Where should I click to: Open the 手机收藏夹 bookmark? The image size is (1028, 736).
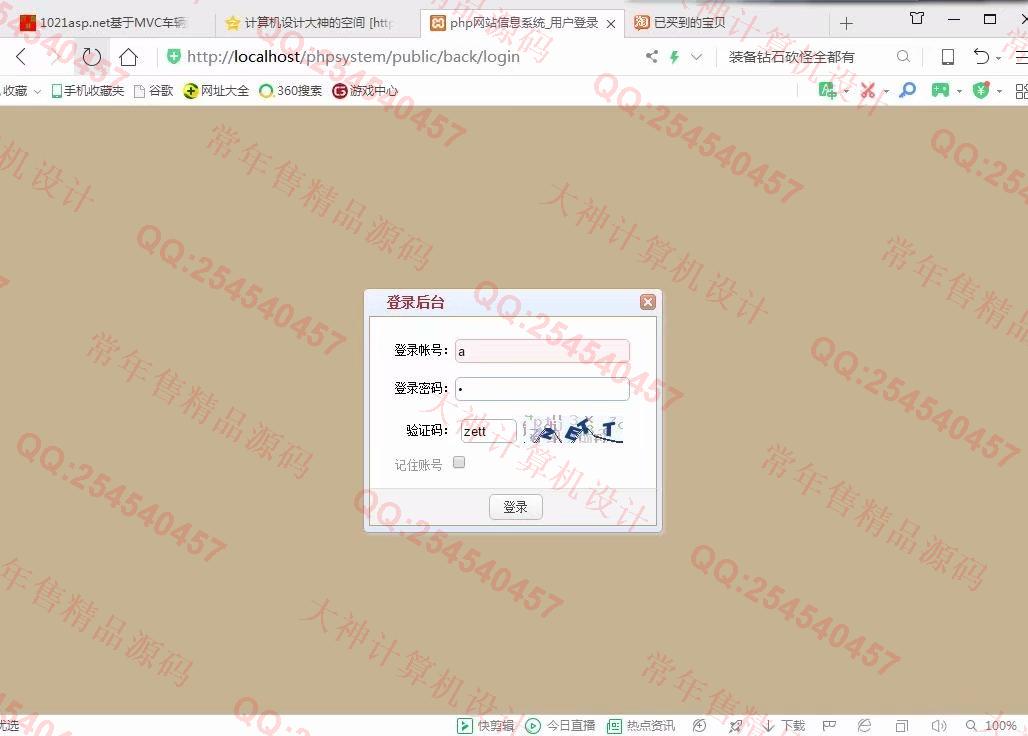(x=88, y=91)
